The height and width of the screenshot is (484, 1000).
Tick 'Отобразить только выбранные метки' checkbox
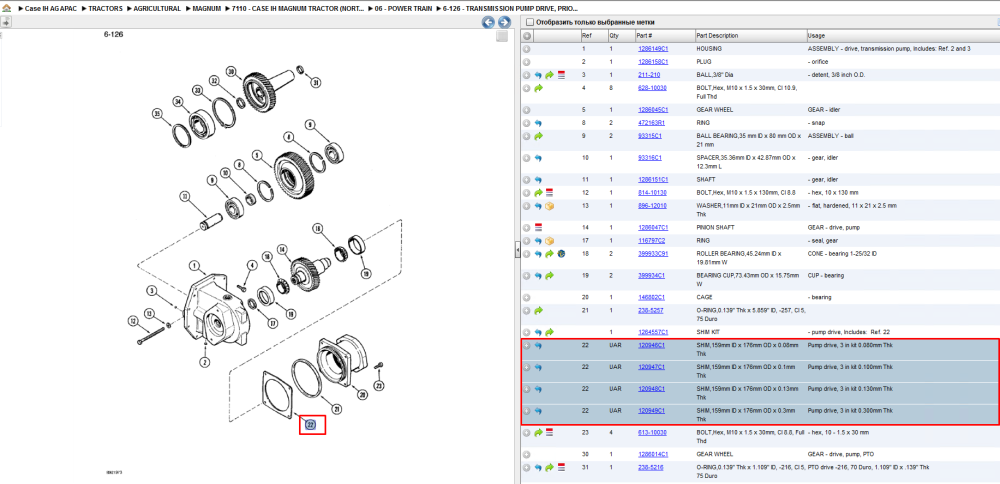tap(529, 22)
